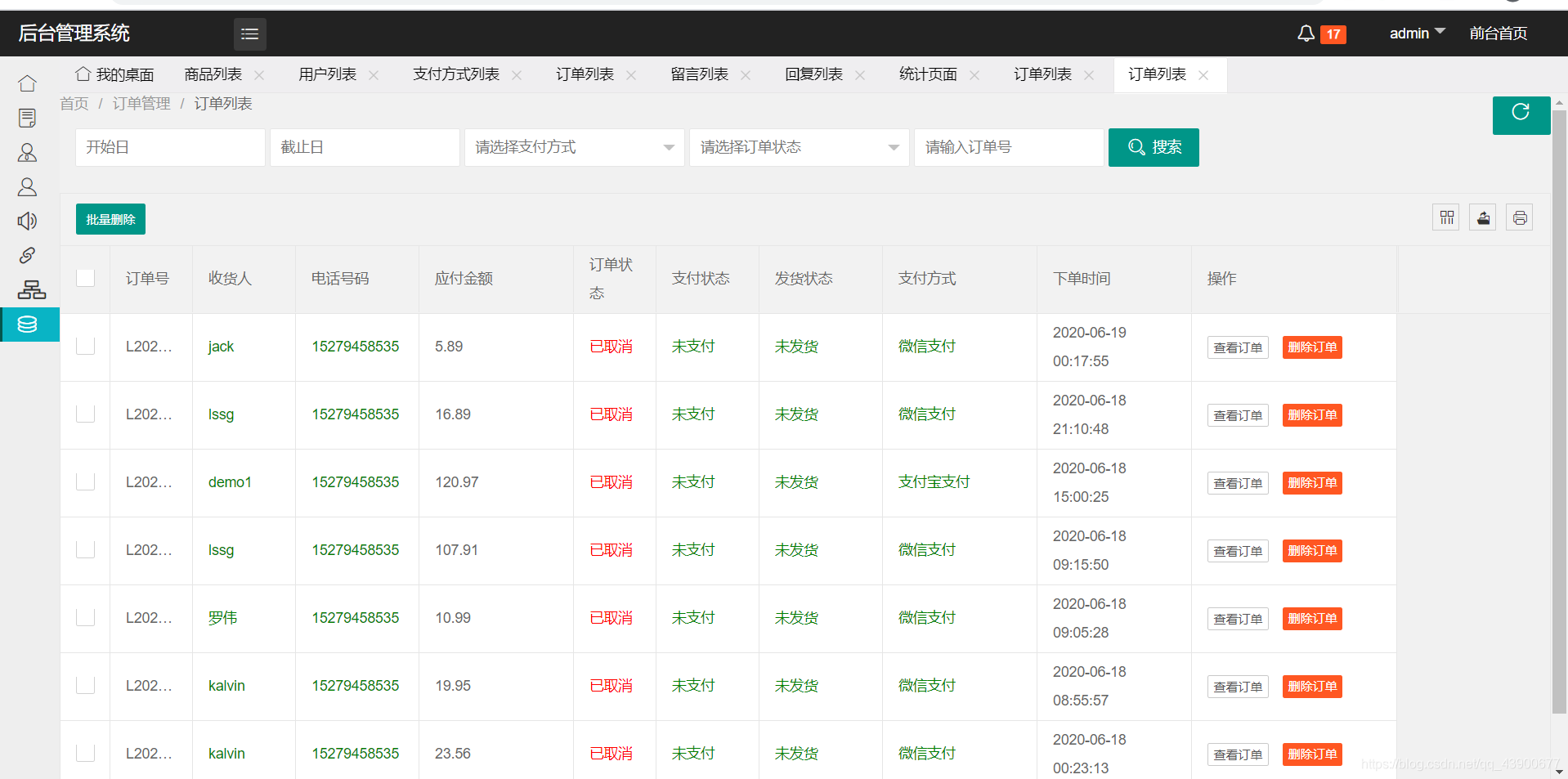The image size is (1568, 779).
Task: Click the green refresh button
Action: 1521,114
